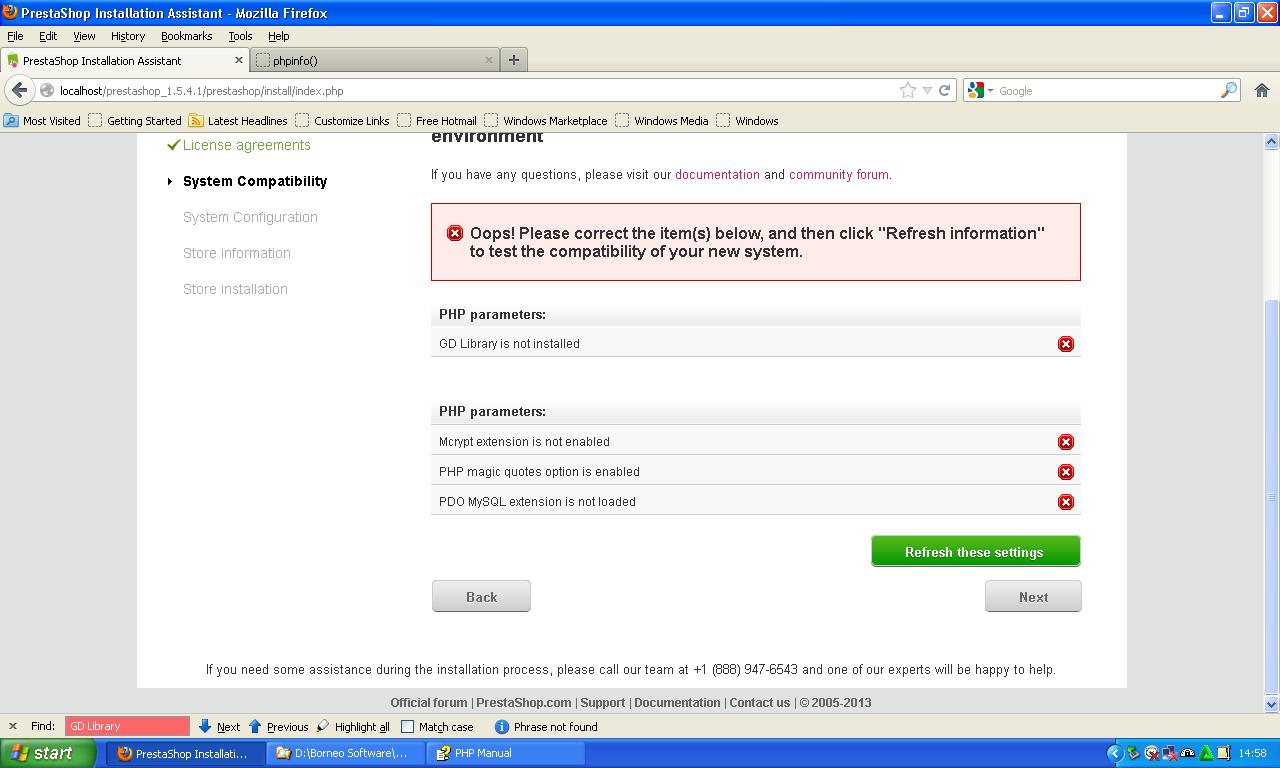
Task: Find previous match with the up arrow
Action: tap(278, 727)
